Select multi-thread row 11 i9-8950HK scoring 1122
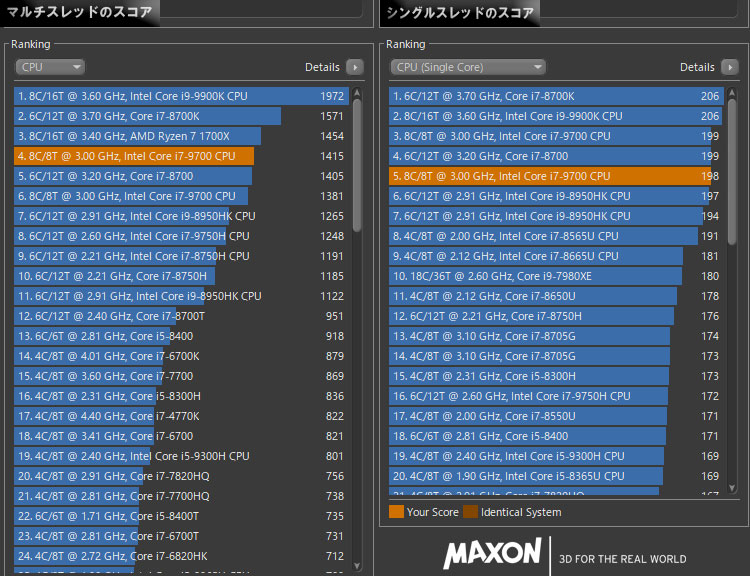Image resolution: width=750 pixels, height=576 pixels. click(x=181, y=296)
